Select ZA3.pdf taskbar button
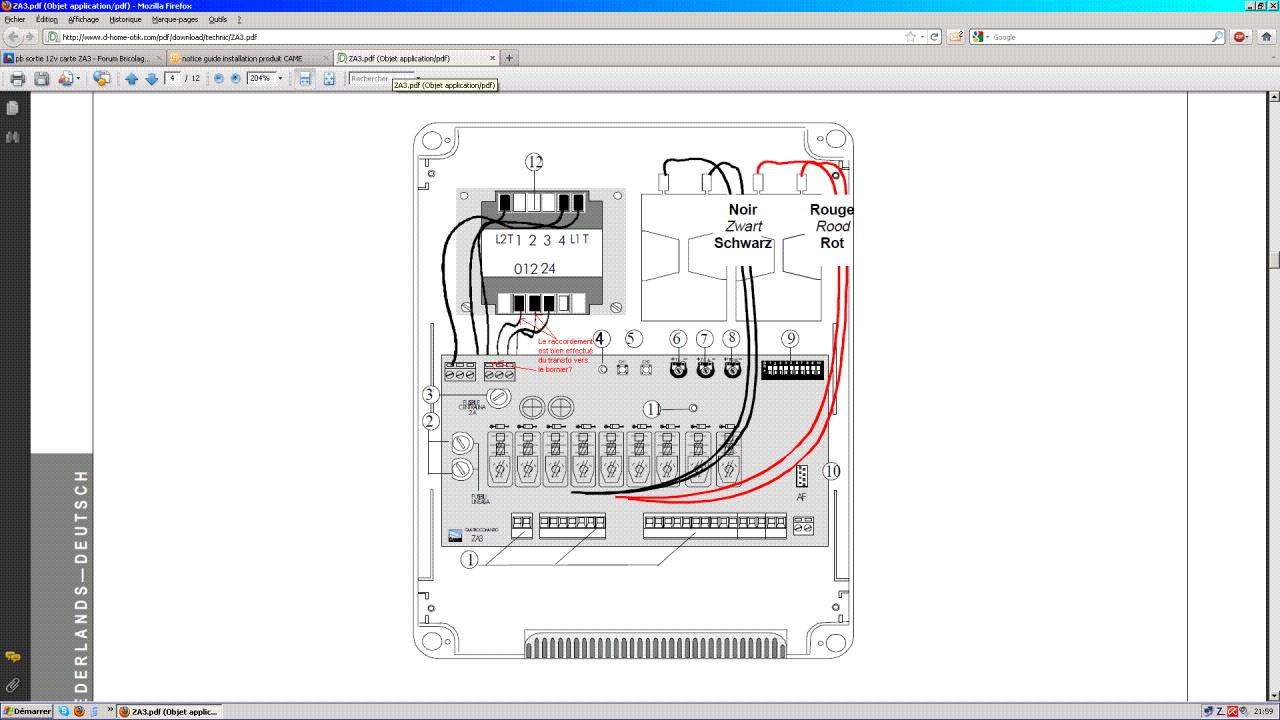The image size is (1280, 720). 167,711
